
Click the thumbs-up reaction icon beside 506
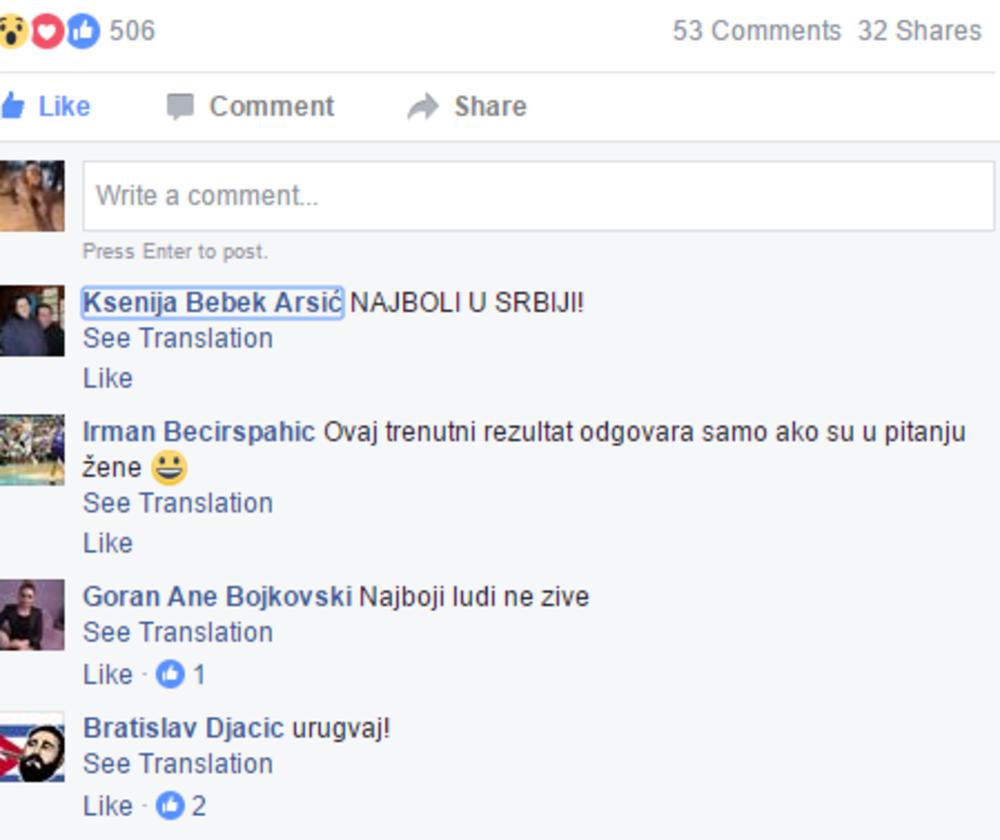pos(83,31)
